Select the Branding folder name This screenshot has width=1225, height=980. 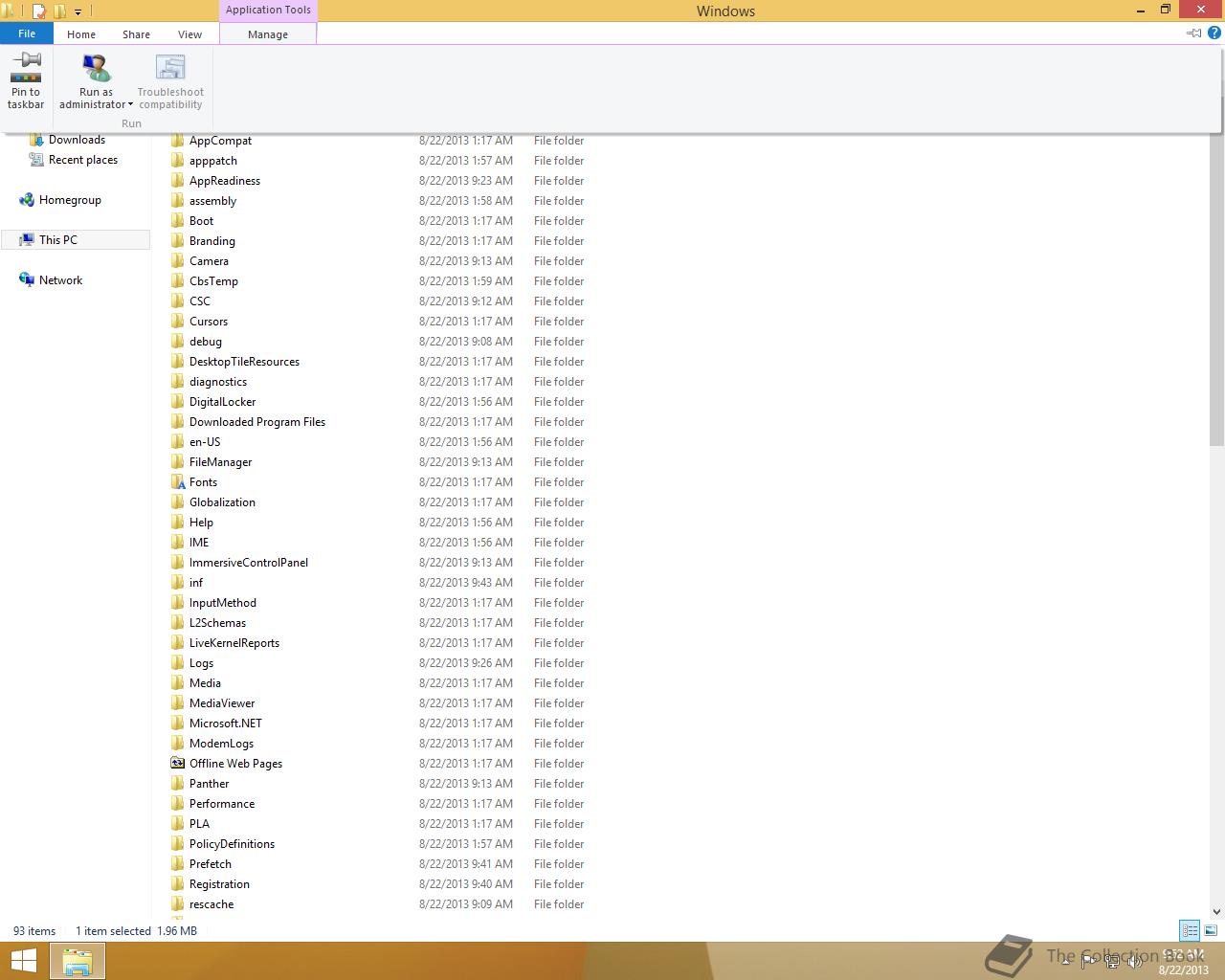pyautogui.click(x=212, y=241)
